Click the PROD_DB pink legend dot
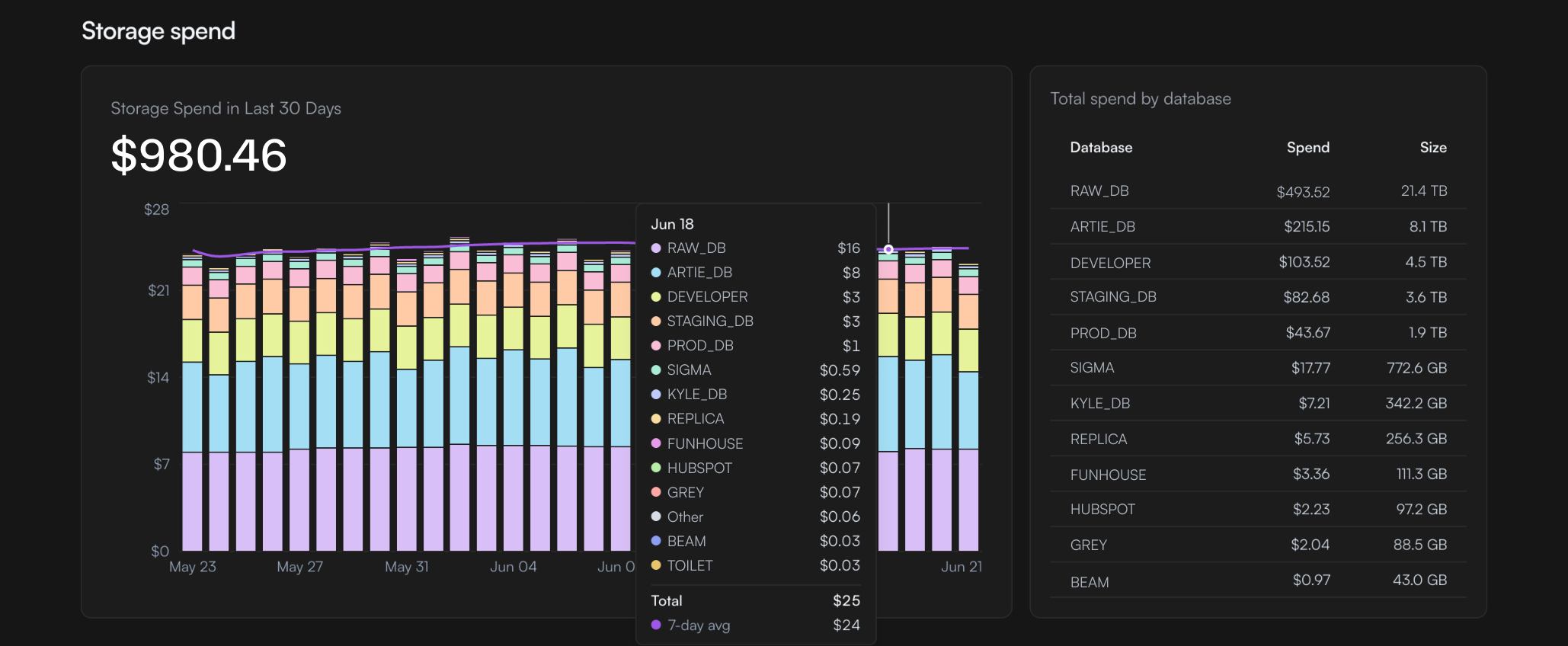This screenshot has height=646, width=1568. (656, 346)
